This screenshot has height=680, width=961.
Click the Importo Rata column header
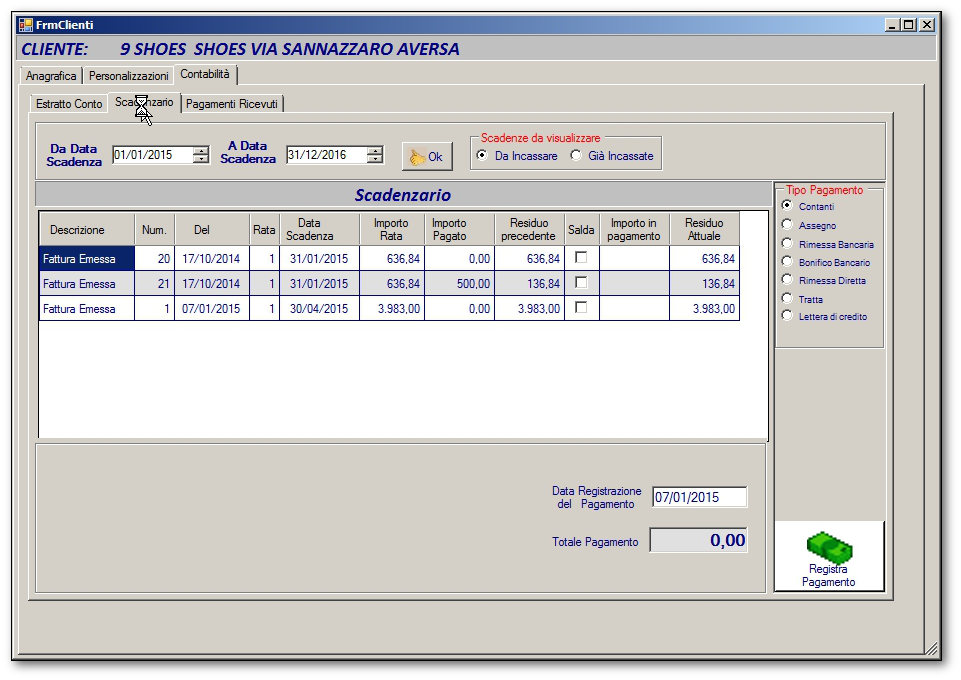(392, 230)
